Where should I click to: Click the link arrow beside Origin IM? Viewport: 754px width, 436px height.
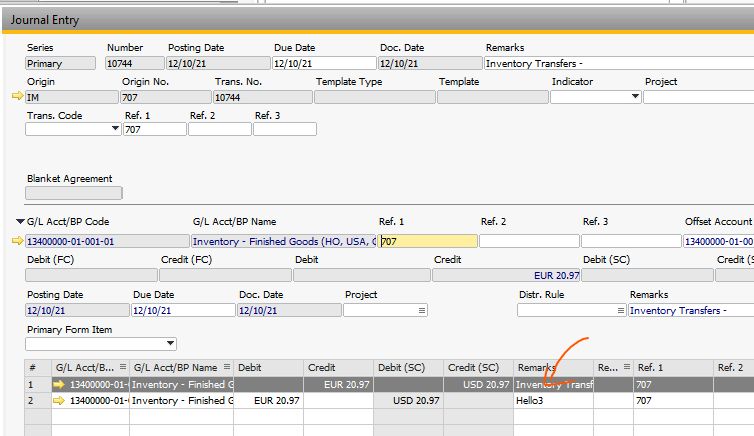[16, 97]
